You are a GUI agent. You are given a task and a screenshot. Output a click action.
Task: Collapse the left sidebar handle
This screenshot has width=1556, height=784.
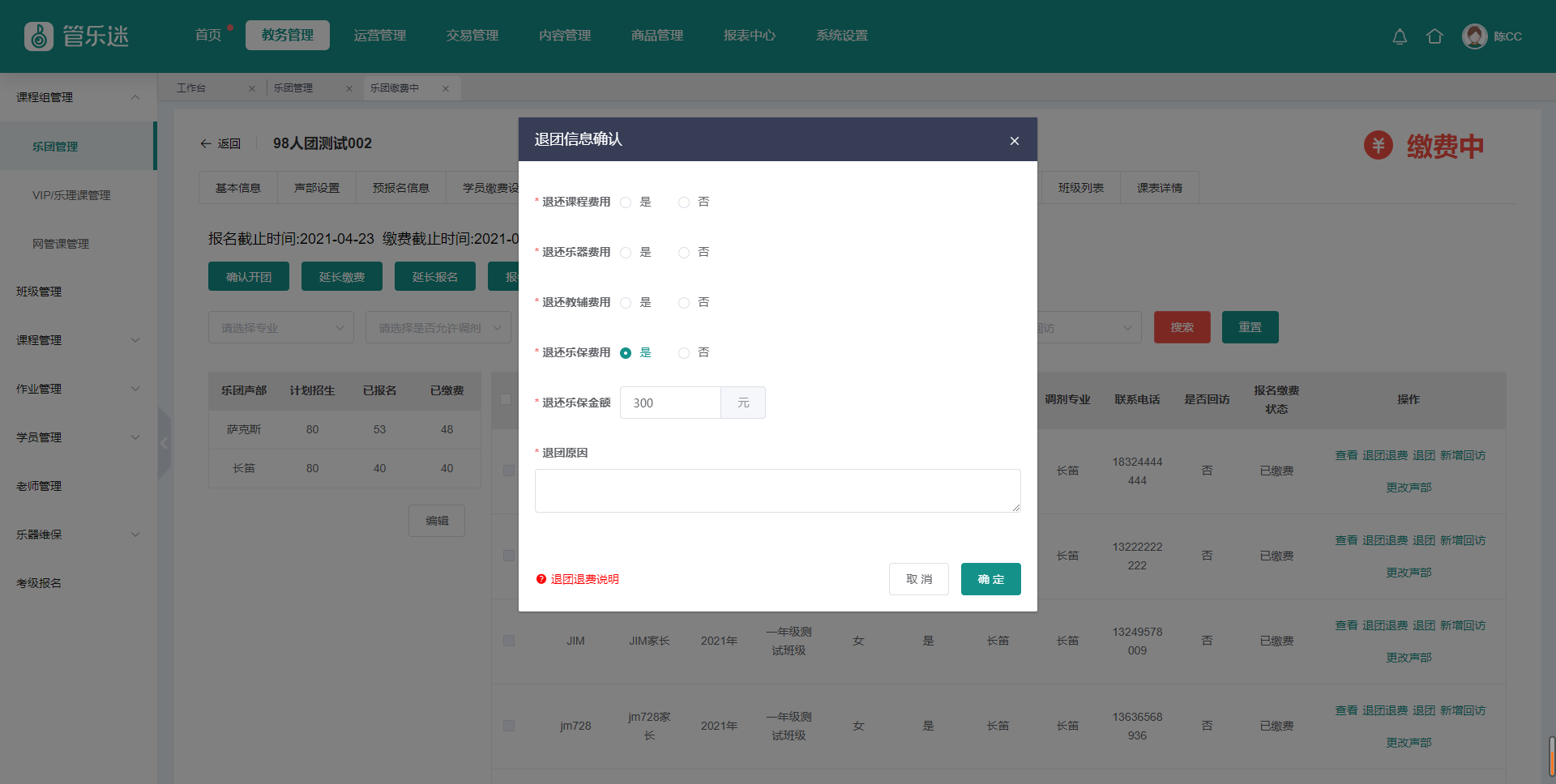[x=165, y=443]
